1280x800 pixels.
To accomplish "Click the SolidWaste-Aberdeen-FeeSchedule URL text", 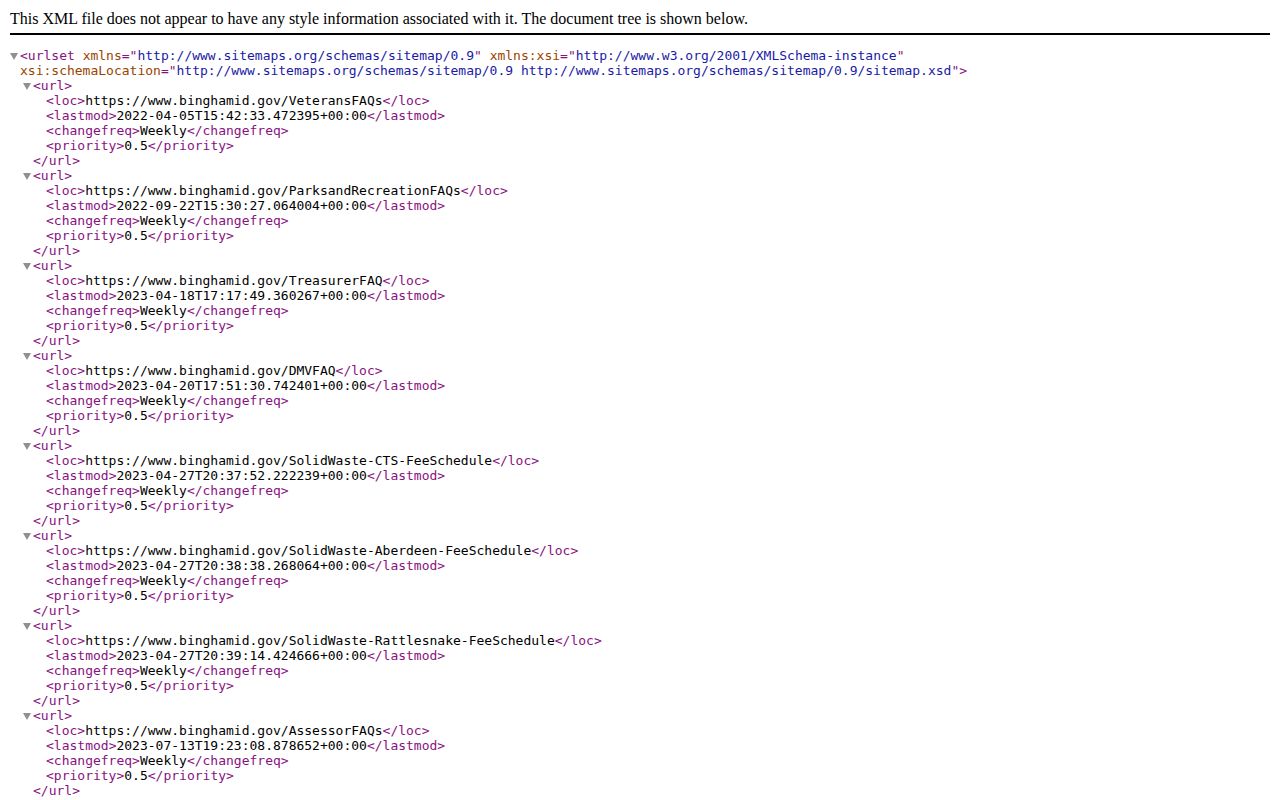I will pos(308,551).
